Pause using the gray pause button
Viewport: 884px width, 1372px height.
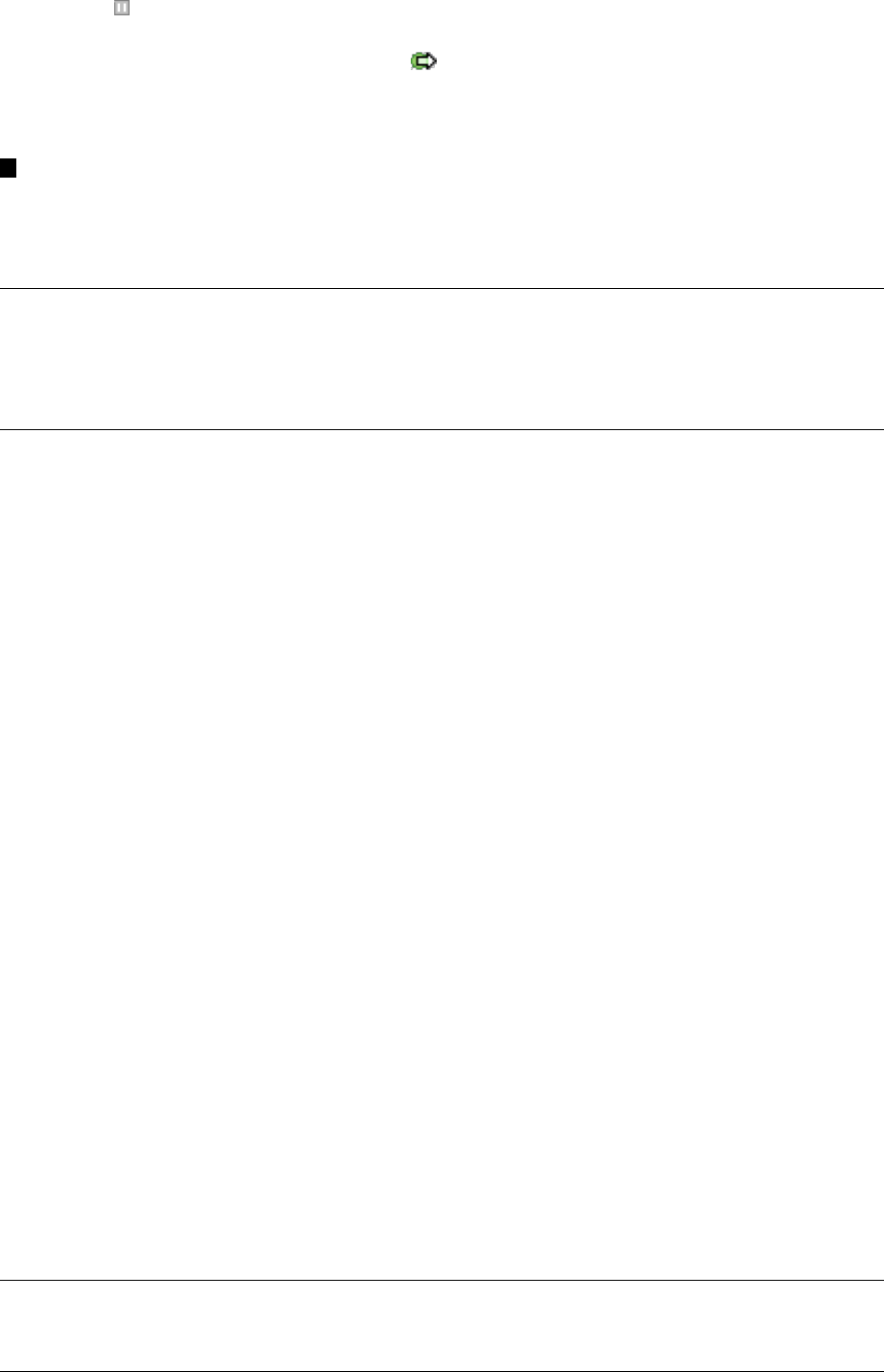(122, 8)
